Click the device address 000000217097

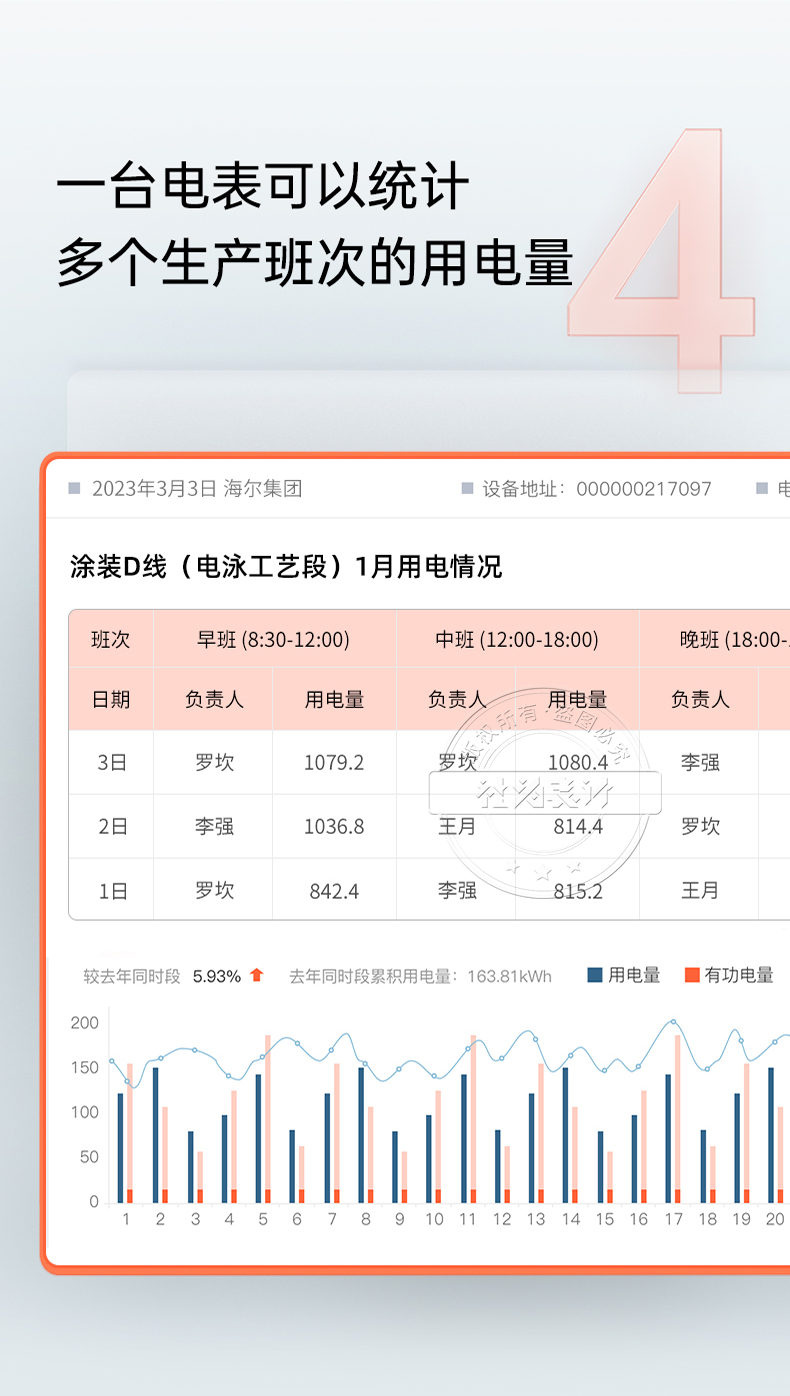(x=630, y=489)
